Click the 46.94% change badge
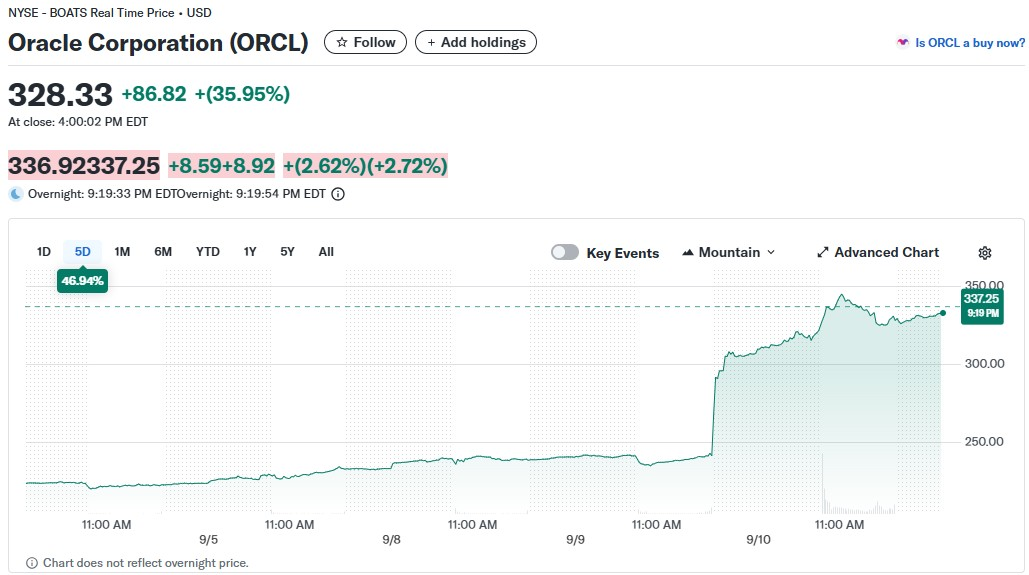The image size is (1029, 575). pos(83,281)
